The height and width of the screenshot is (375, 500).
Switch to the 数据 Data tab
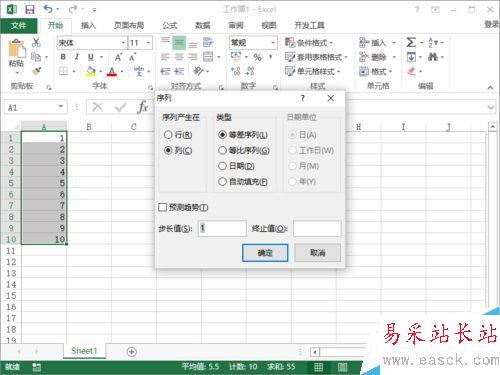click(x=203, y=25)
